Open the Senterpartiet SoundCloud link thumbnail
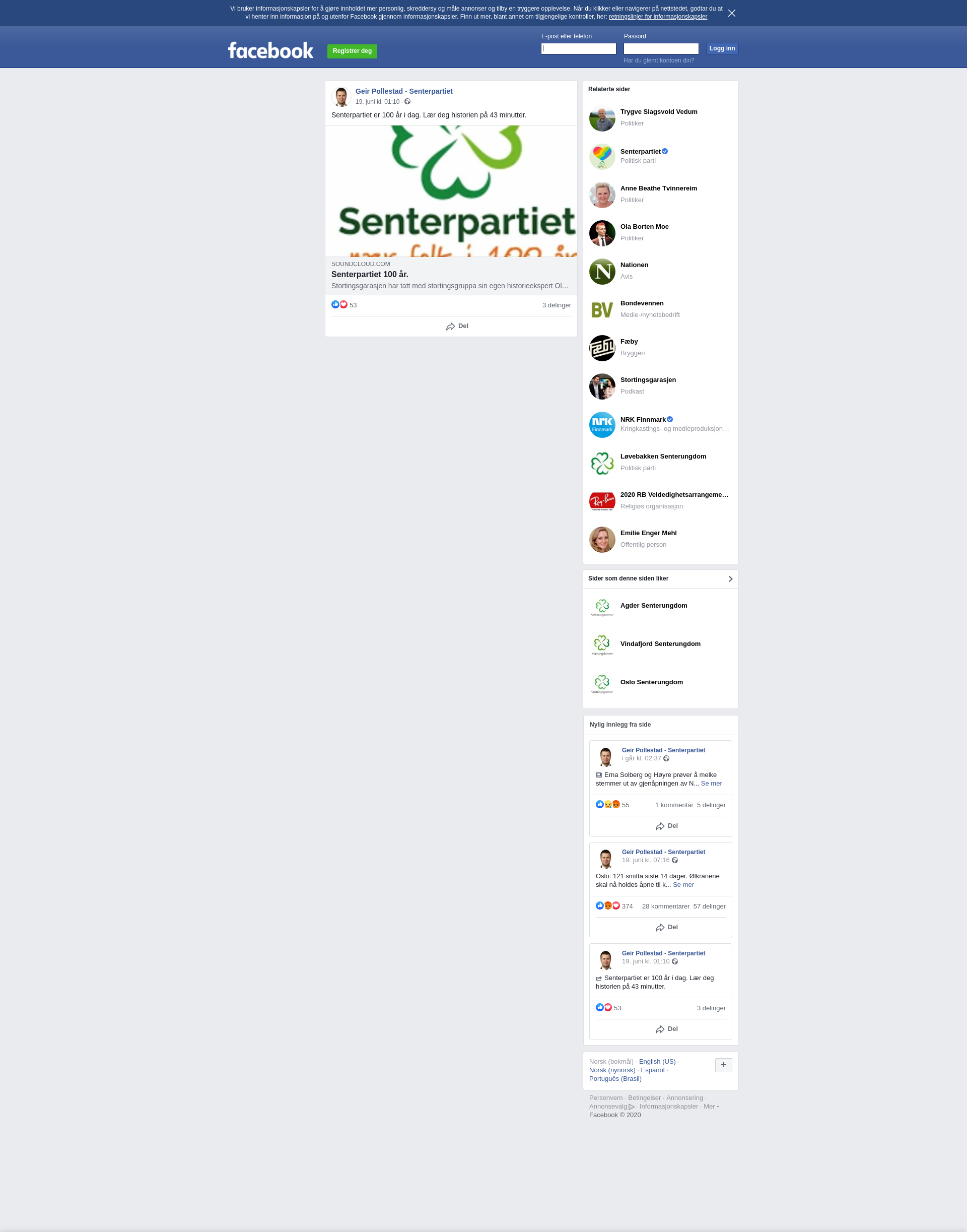This screenshot has width=967, height=1232. 451,191
